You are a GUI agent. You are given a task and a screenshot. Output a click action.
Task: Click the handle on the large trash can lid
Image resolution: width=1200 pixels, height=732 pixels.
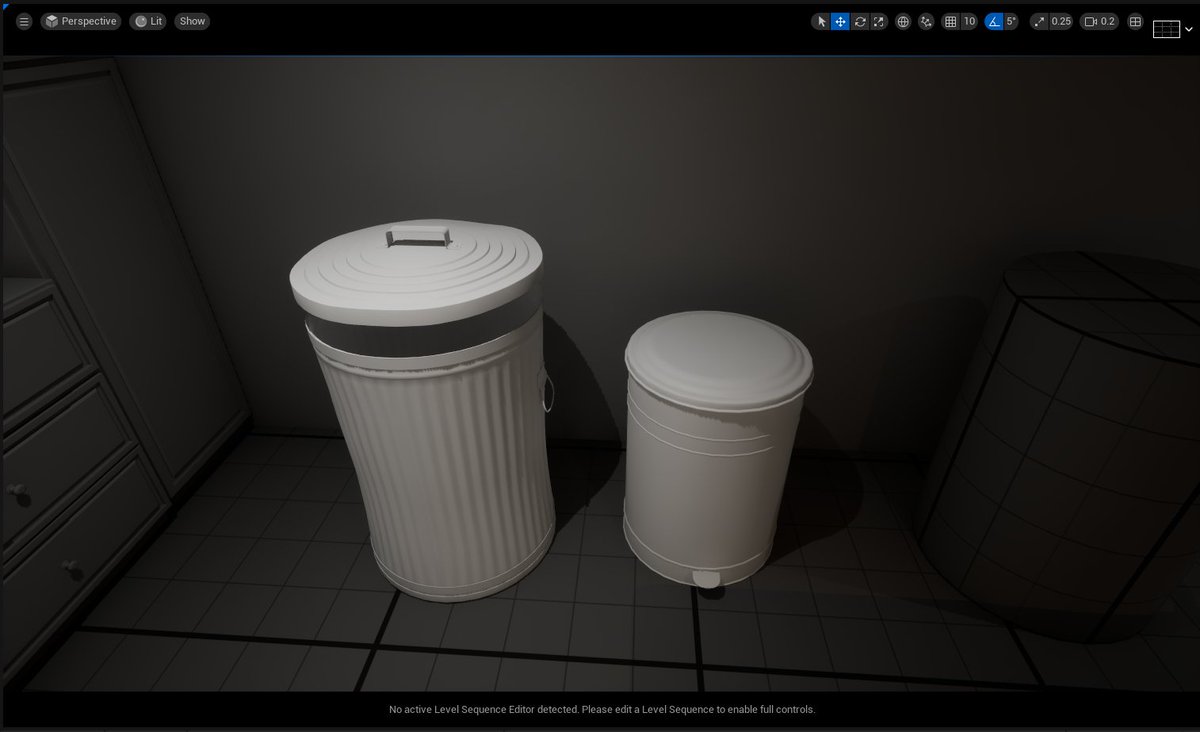419,237
